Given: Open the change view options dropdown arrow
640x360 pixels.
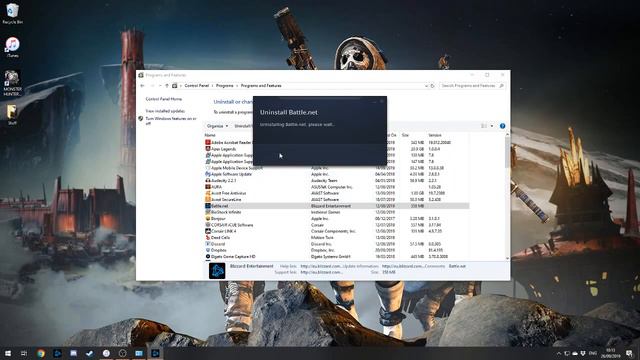Looking at the screenshot, I should pyautogui.click(x=492, y=126).
